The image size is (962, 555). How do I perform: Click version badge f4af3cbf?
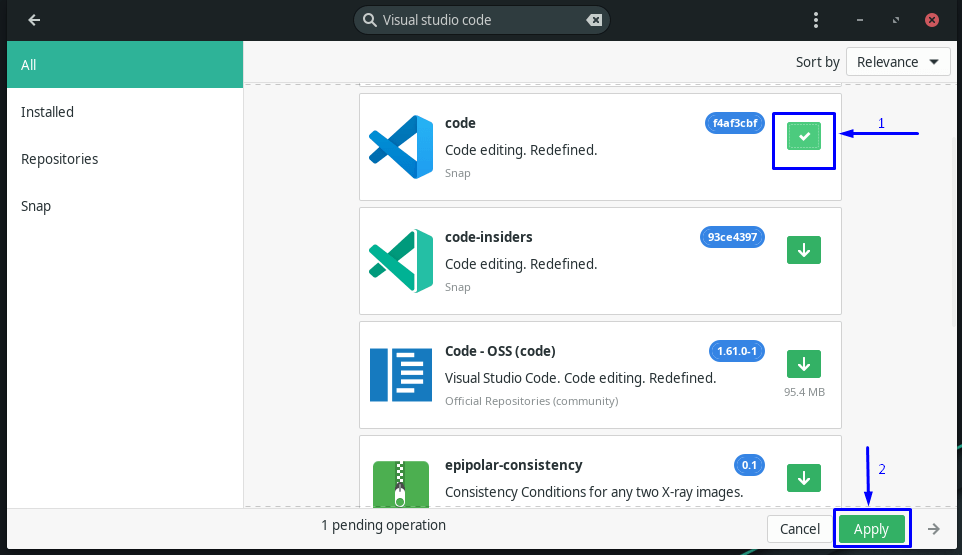click(x=734, y=123)
